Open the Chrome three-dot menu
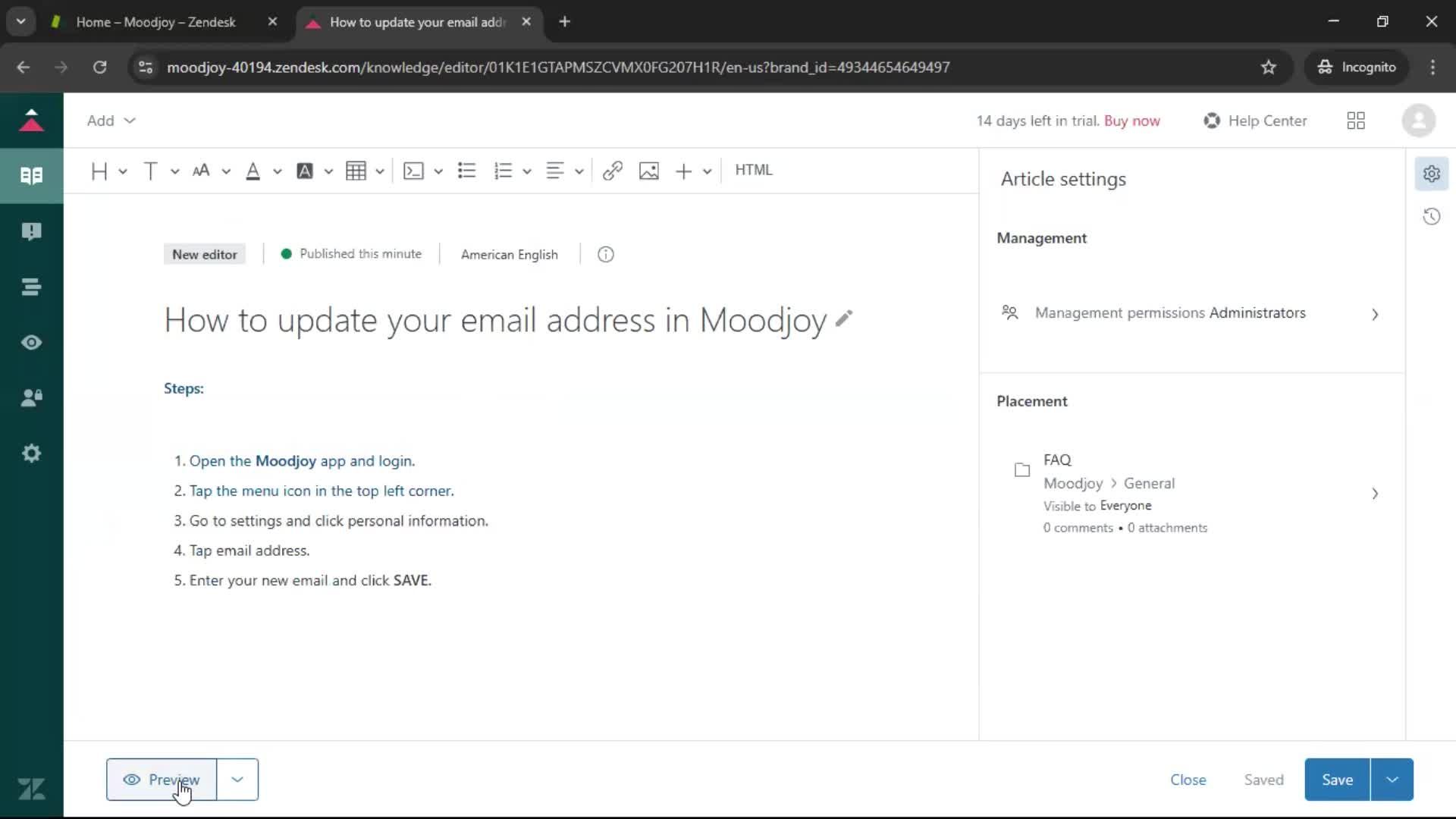1456x819 pixels. [x=1432, y=67]
